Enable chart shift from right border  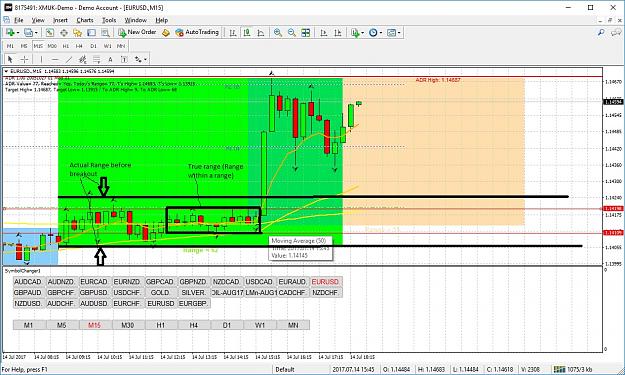(x=338, y=33)
